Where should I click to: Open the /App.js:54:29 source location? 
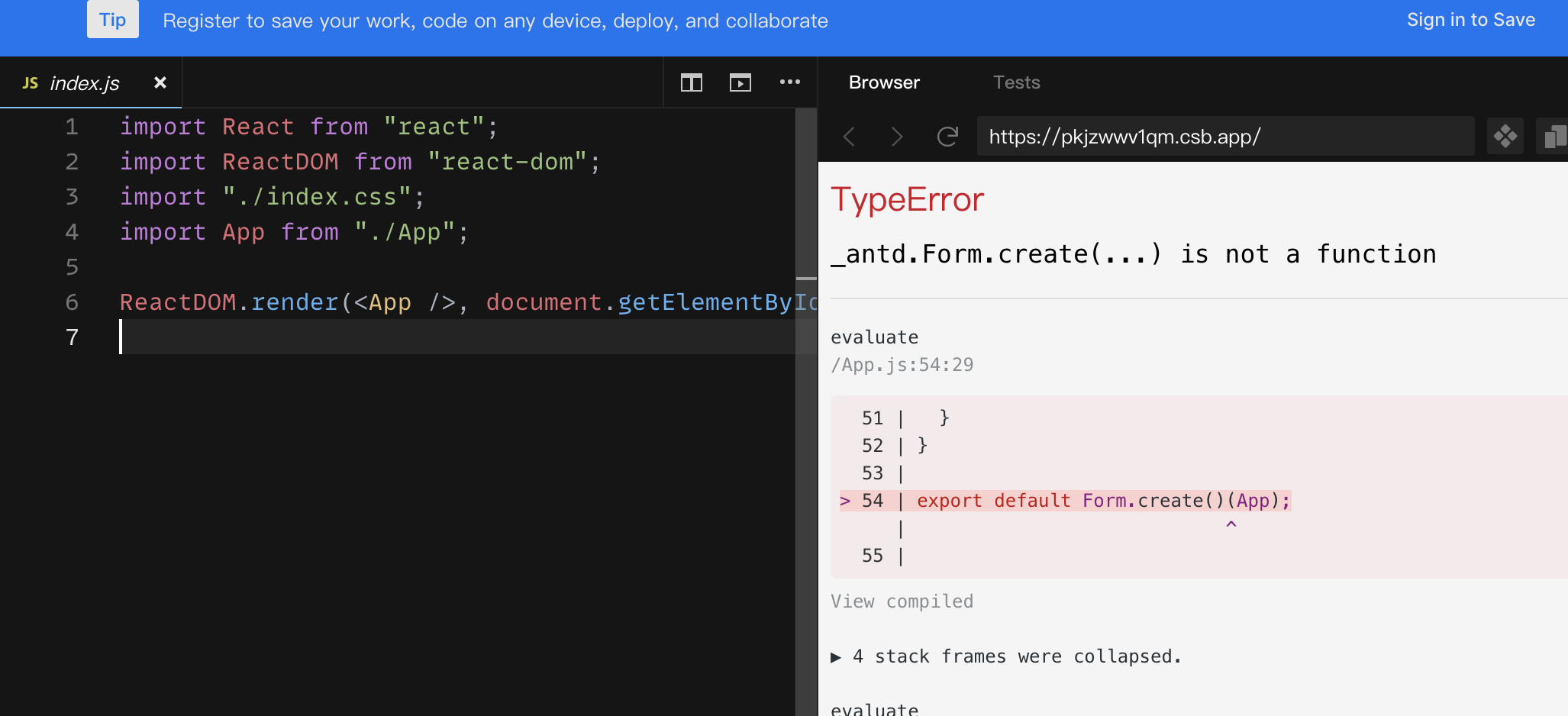click(902, 365)
